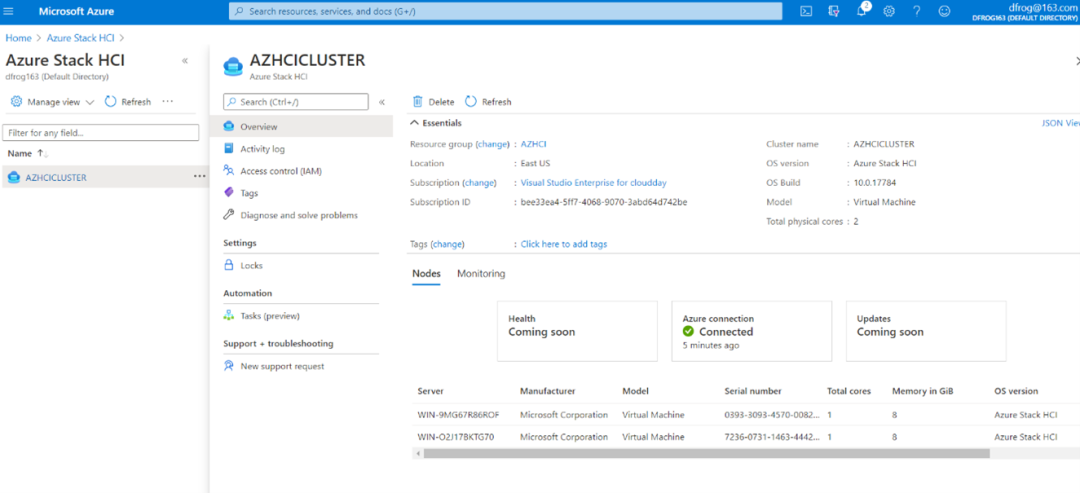Click the Refresh icon in the cluster toolbar
The width and height of the screenshot is (1080, 493).
pos(470,101)
